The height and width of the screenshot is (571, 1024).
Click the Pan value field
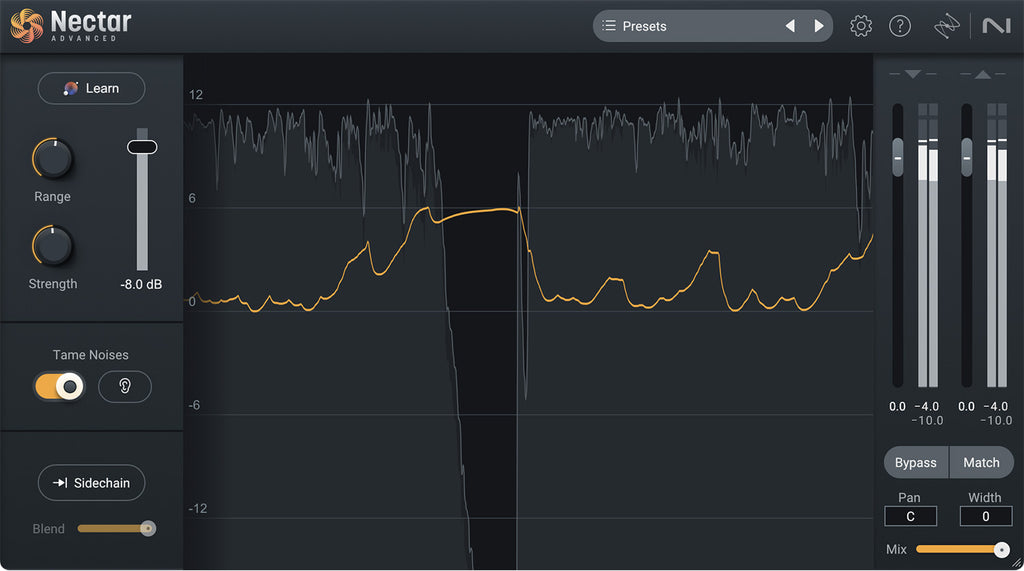click(910, 516)
